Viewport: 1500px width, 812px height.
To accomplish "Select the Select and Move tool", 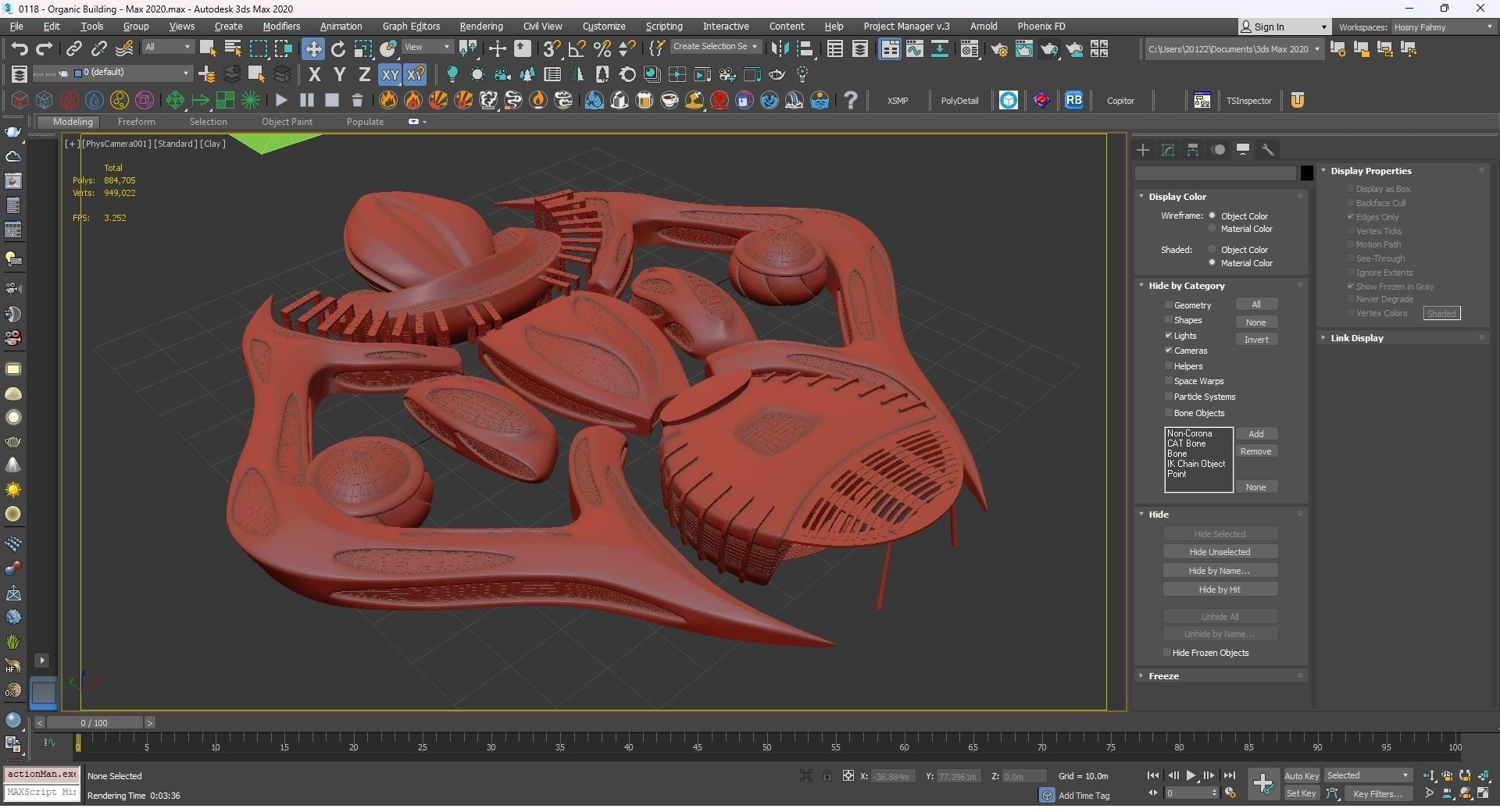I will (x=312, y=48).
